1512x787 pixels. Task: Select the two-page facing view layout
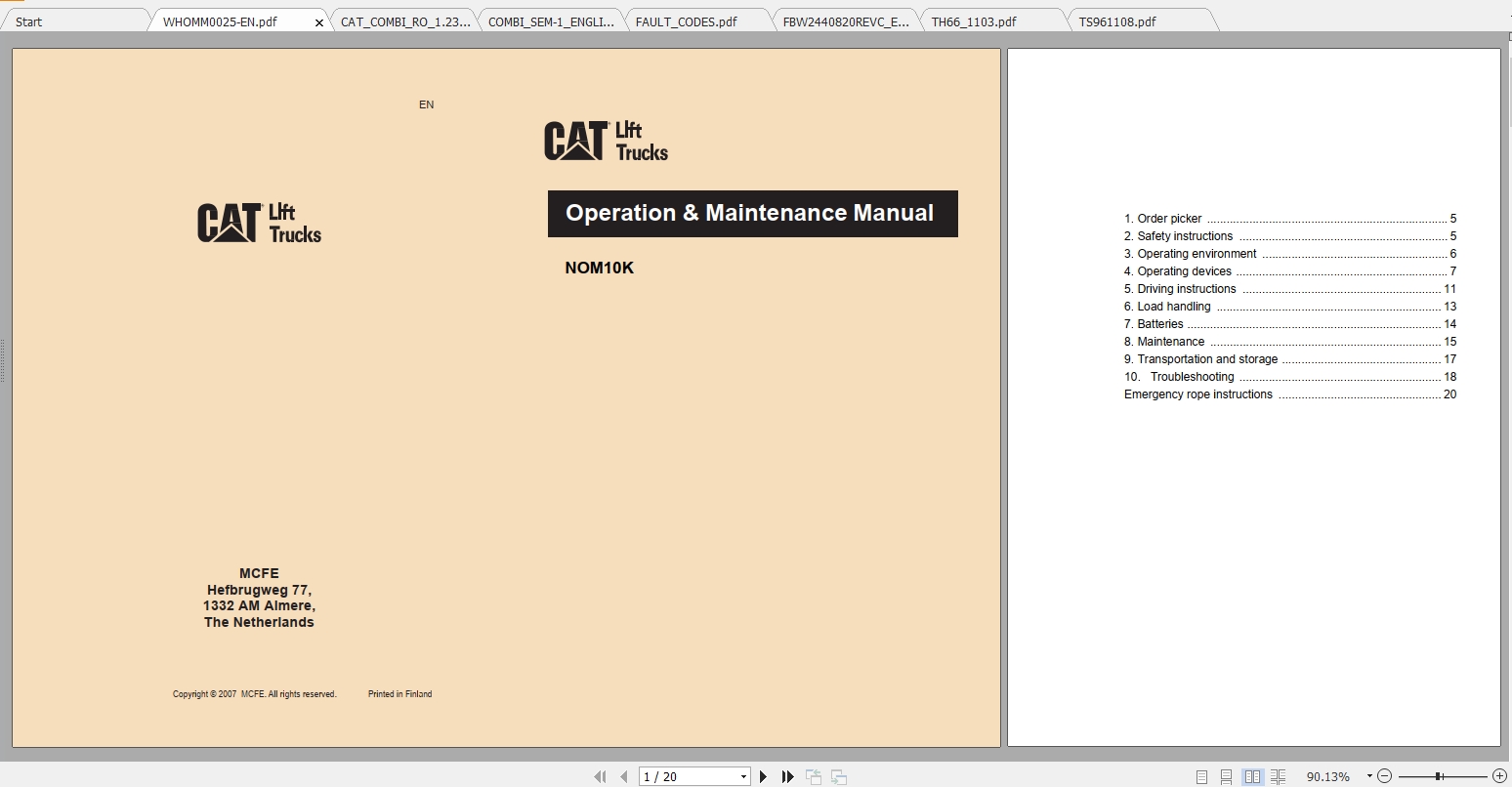coord(1252,777)
